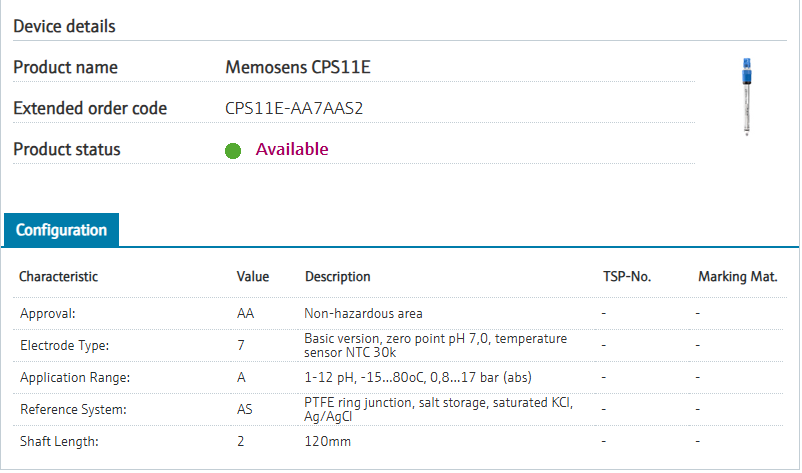Open the Memosens sensor product thumbnail

coord(746,95)
